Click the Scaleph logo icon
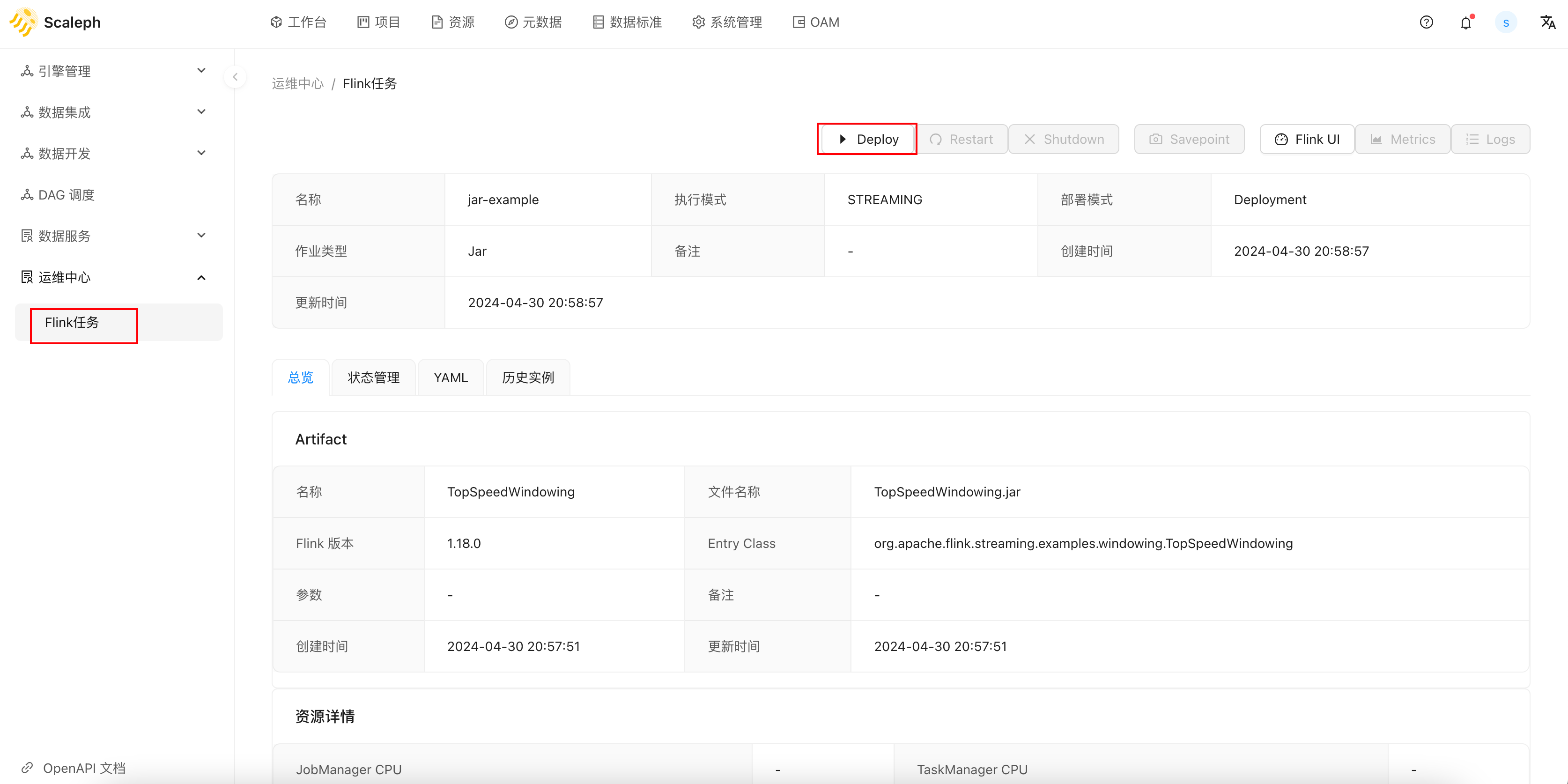The image size is (1568, 784). click(x=23, y=22)
